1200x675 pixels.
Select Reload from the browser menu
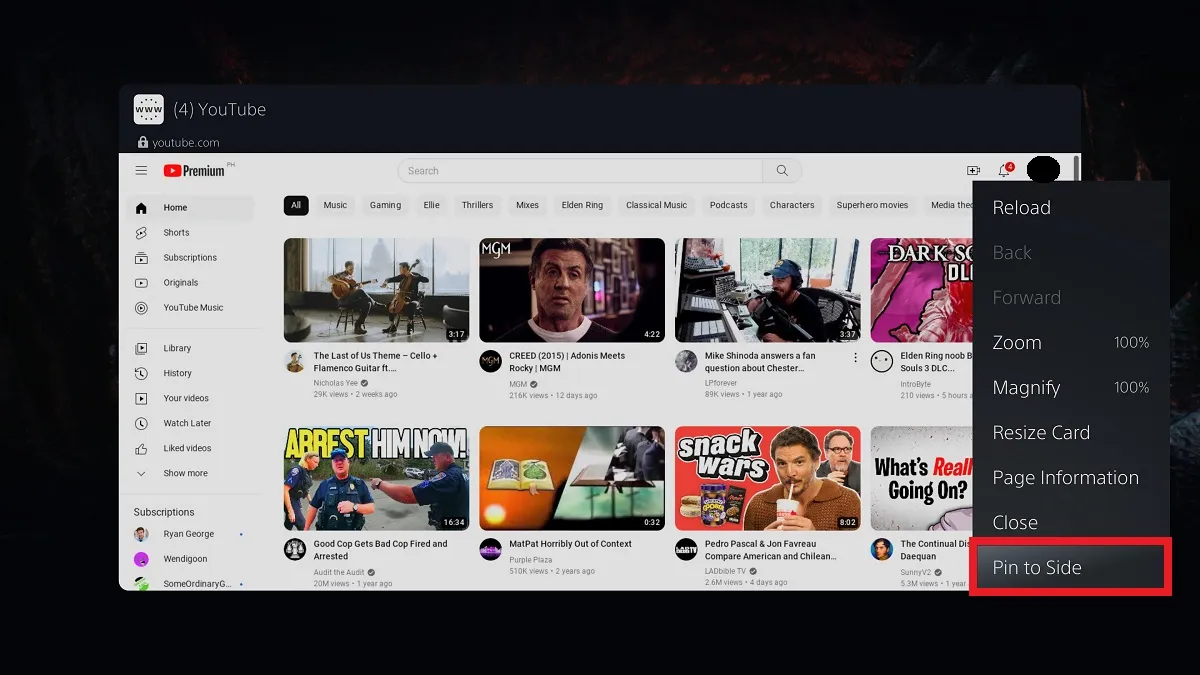[1021, 208]
